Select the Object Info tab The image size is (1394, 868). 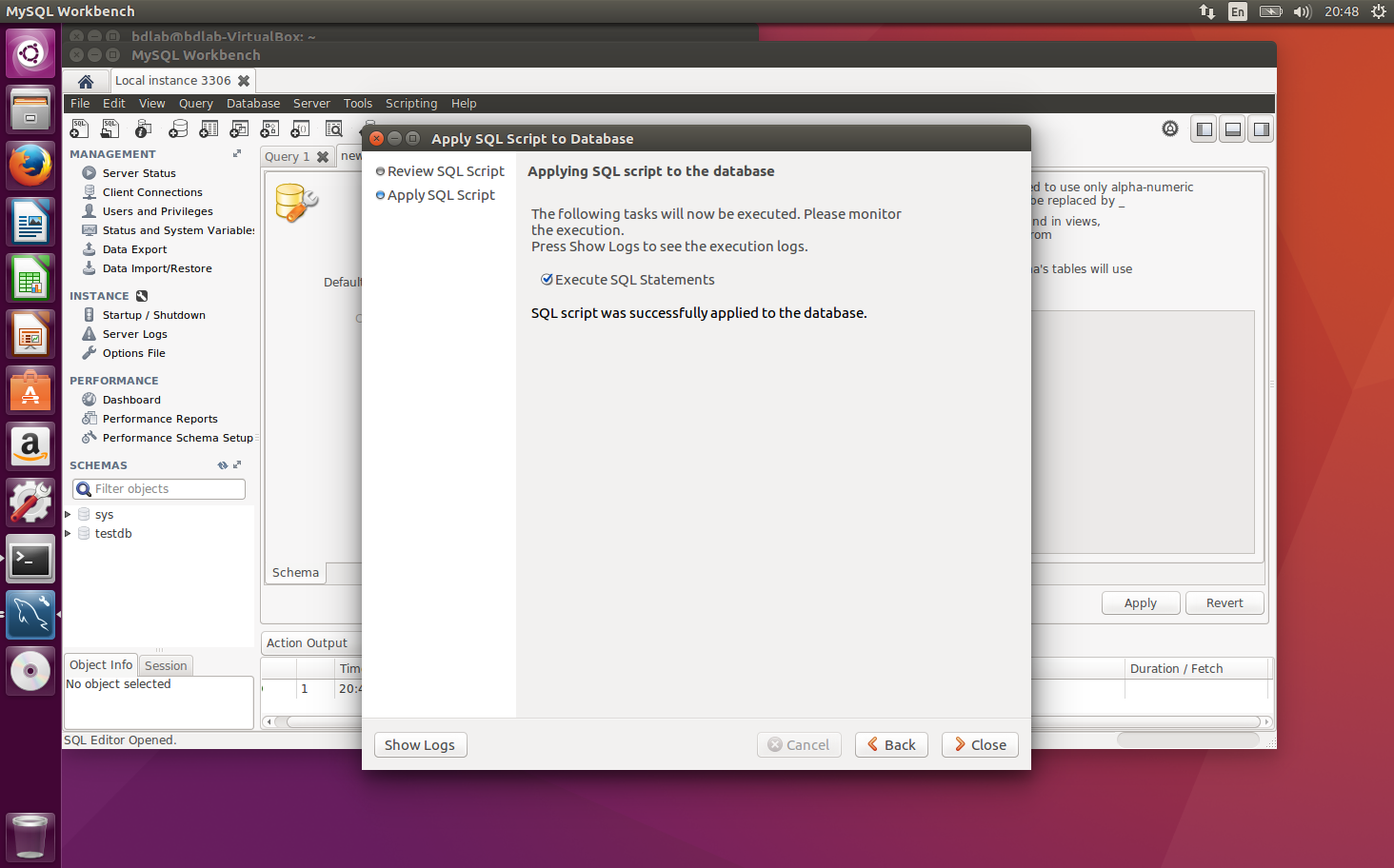101,665
